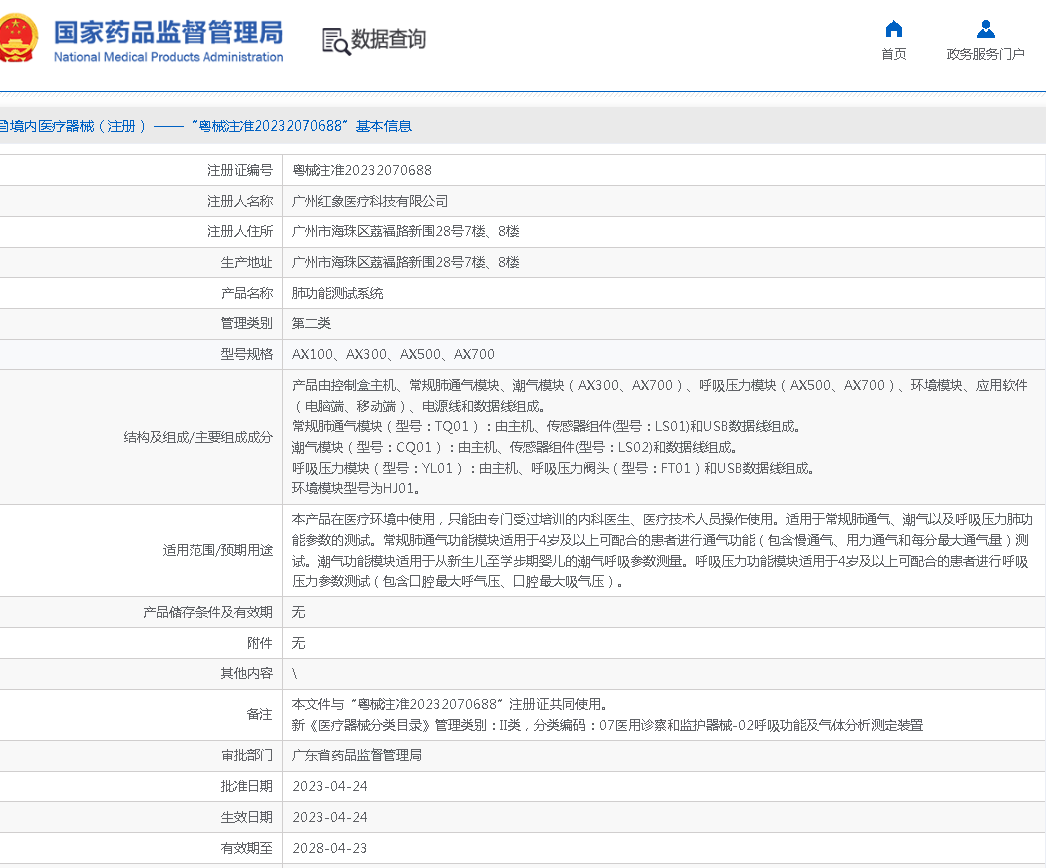Click the 结构及组成/主要组成成分 label
1046x868 pixels.
click(198, 438)
